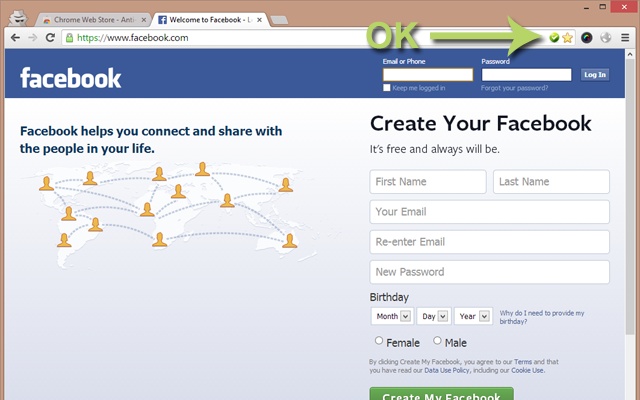640x400 pixels.
Task: Open the Terms link
Action: click(523, 362)
